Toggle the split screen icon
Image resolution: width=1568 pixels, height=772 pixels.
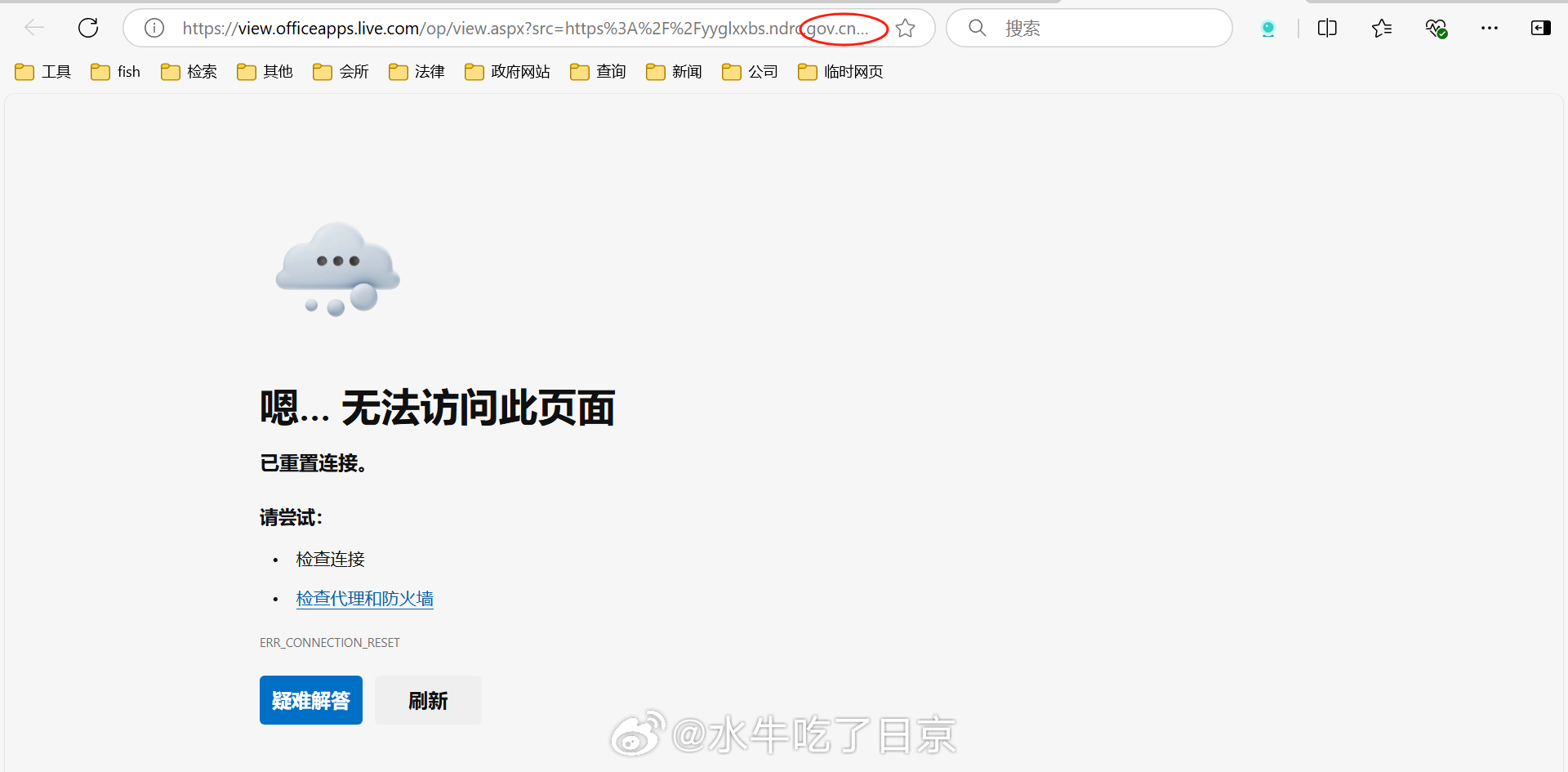click(x=1327, y=29)
